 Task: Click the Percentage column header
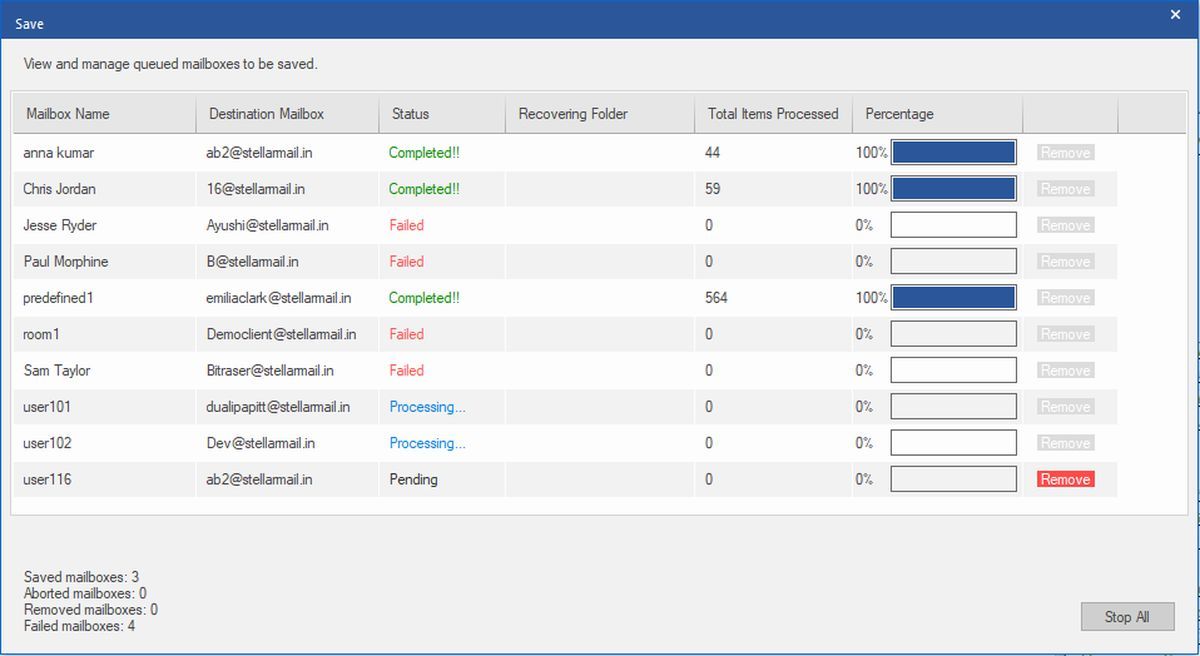coord(938,114)
